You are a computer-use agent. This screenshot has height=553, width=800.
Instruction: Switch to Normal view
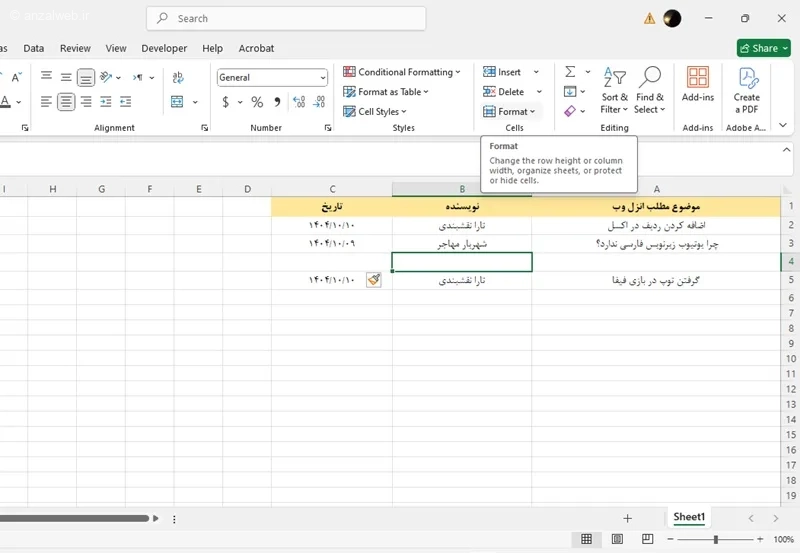tap(587, 539)
